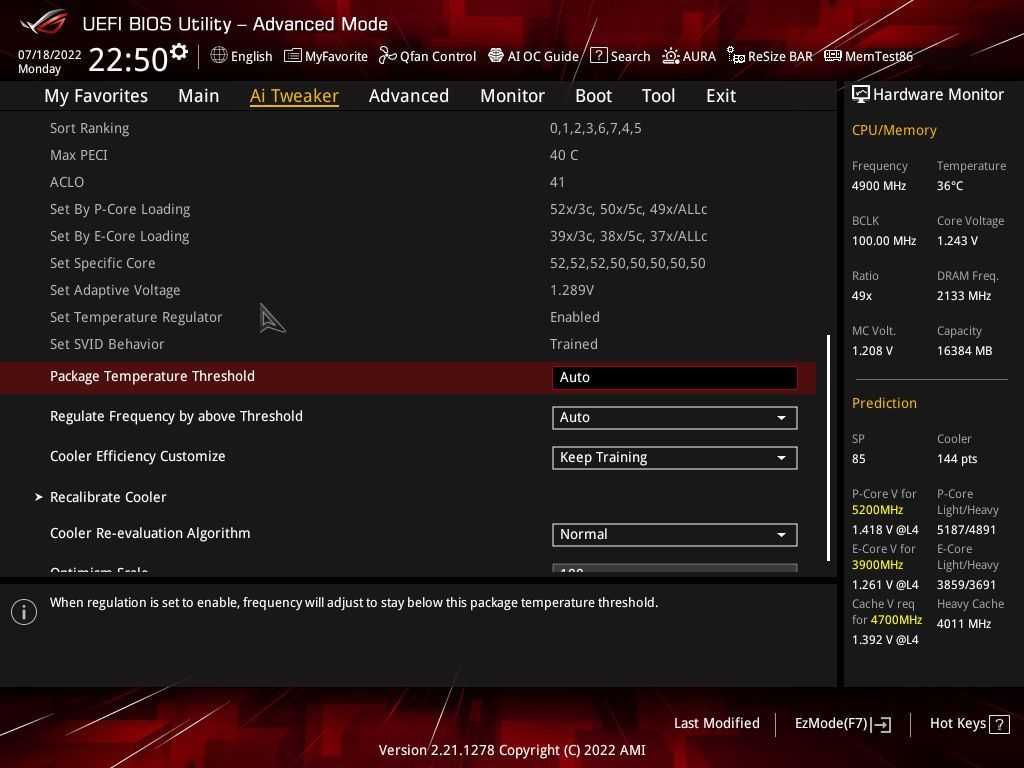Switch to the Advanced tab
Image resolution: width=1024 pixels, height=768 pixels.
[x=409, y=96]
